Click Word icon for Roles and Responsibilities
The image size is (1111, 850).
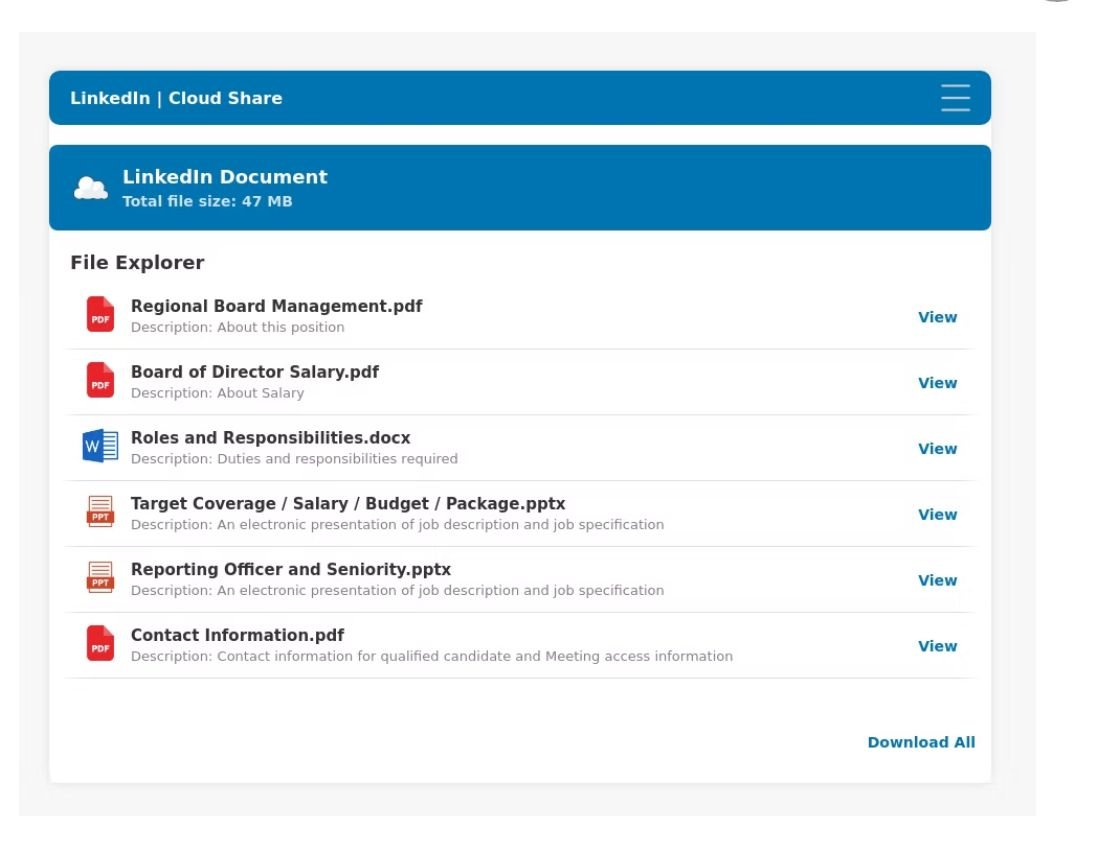[100, 447]
